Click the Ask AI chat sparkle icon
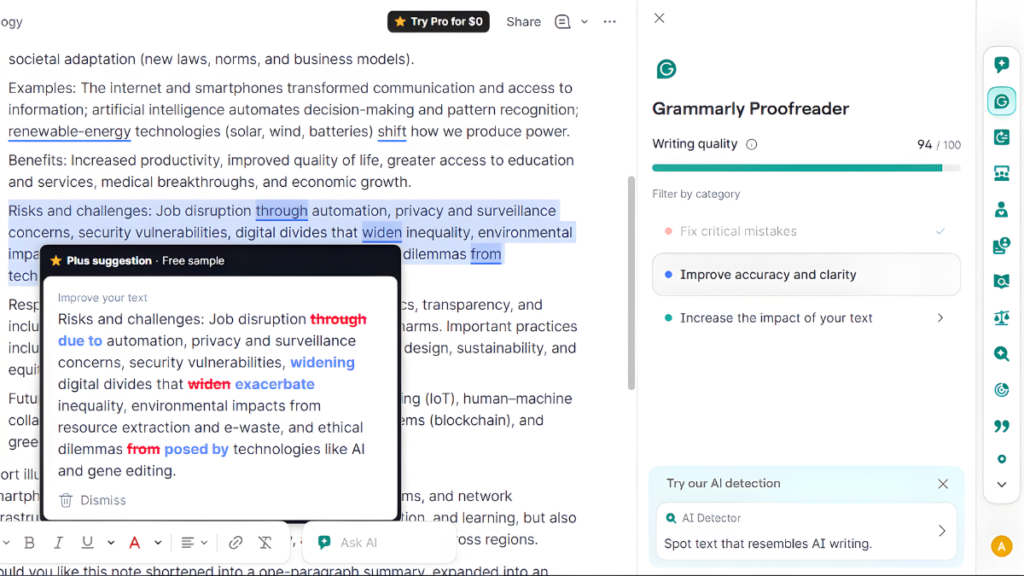The width and height of the screenshot is (1024, 576). tap(325, 543)
